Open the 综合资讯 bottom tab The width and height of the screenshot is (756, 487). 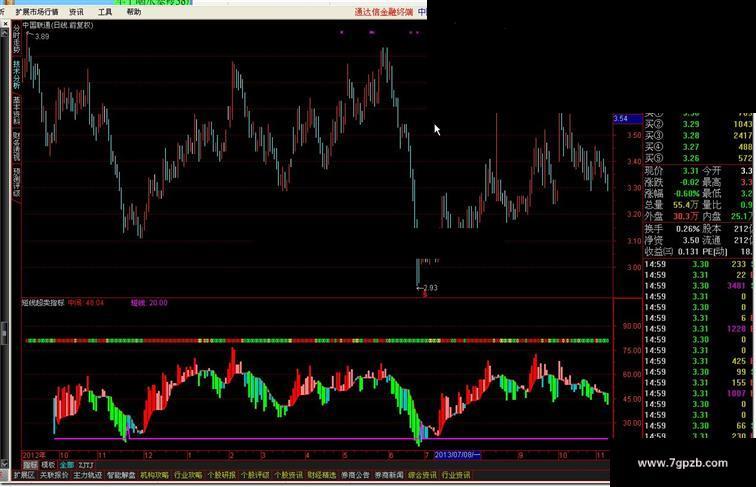422,475
